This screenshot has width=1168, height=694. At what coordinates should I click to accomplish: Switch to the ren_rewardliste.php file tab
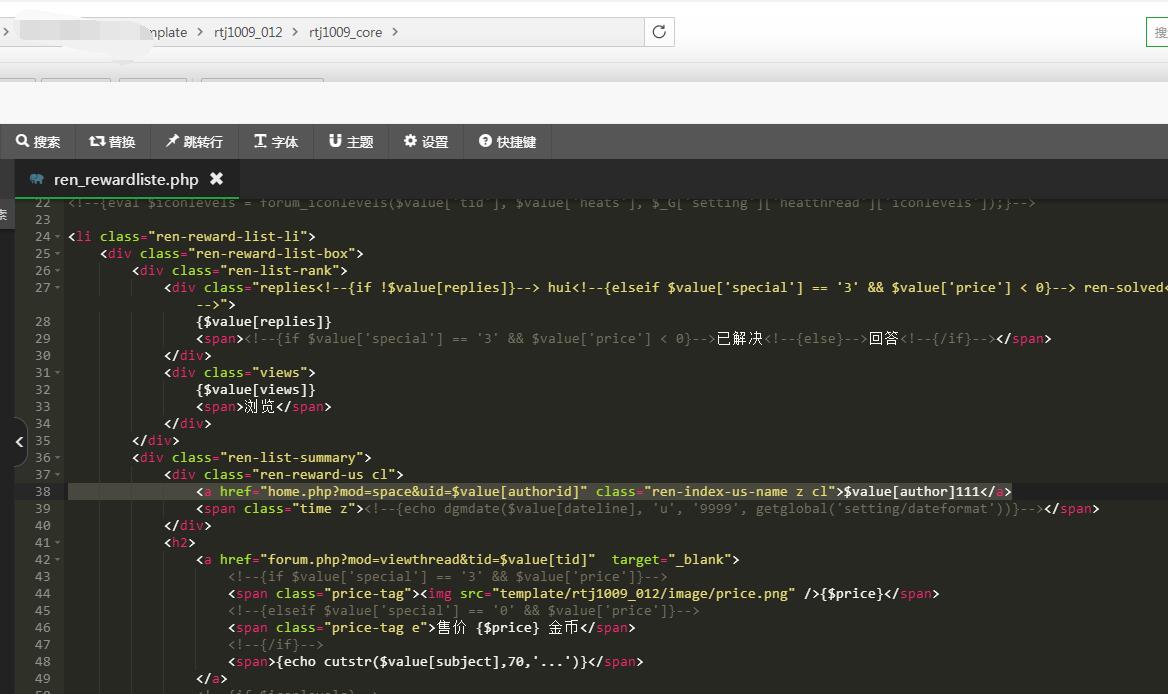point(126,180)
